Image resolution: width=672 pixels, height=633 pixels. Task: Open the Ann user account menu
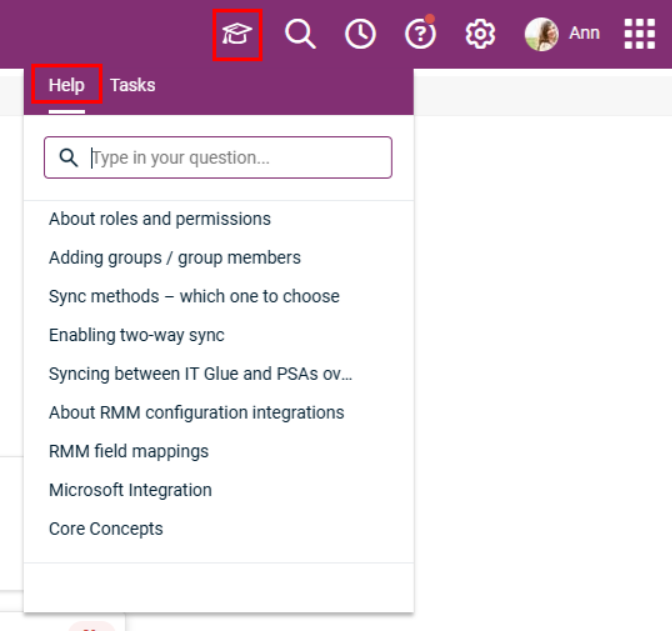coord(562,34)
